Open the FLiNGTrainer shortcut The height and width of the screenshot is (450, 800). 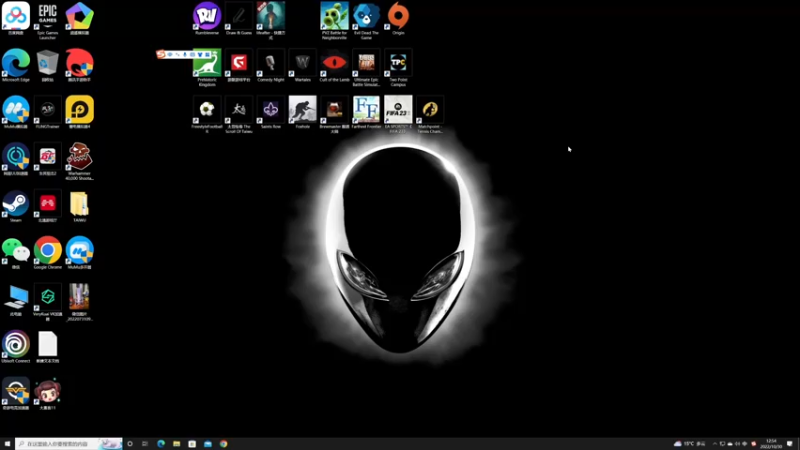(x=47, y=112)
